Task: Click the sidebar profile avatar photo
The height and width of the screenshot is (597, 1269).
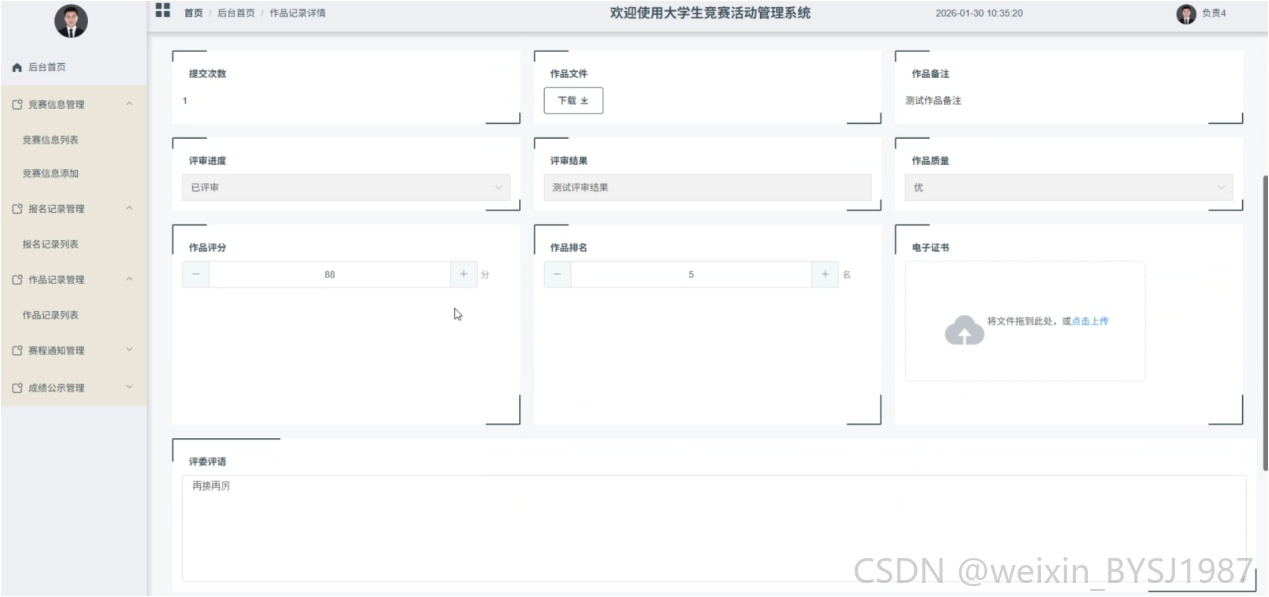Action: [x=71, y=20]
